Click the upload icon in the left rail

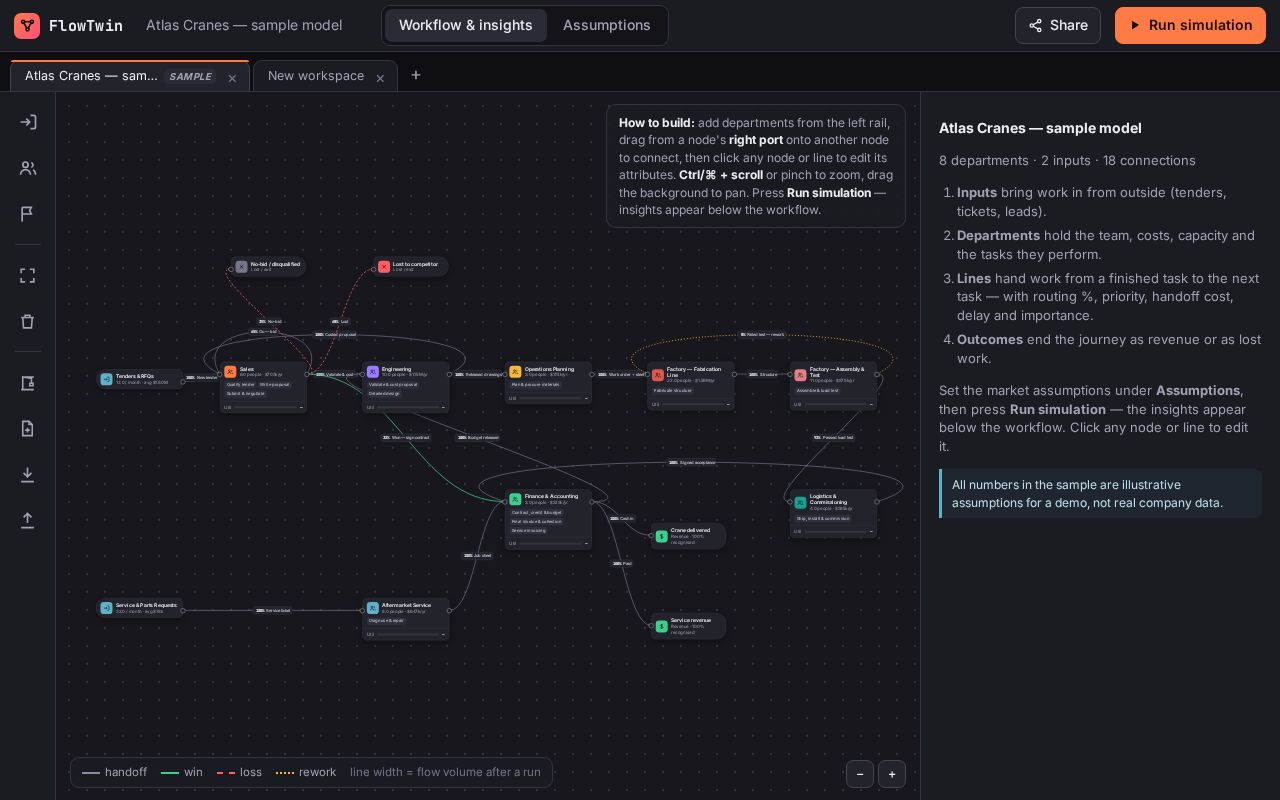click(x=28, y=520)
